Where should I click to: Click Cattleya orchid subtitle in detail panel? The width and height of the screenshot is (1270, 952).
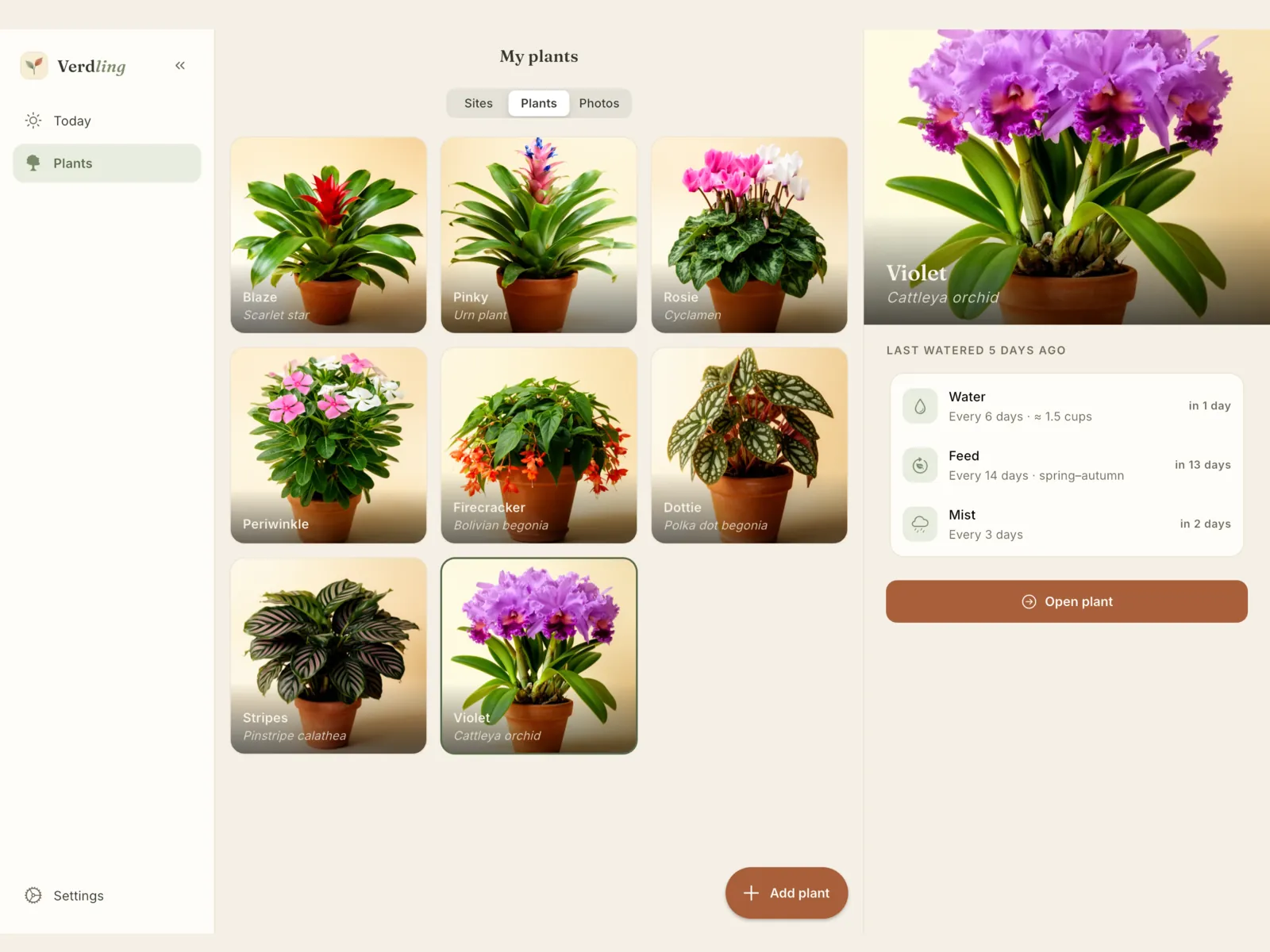pyautogui.click(x=943, y=297)
